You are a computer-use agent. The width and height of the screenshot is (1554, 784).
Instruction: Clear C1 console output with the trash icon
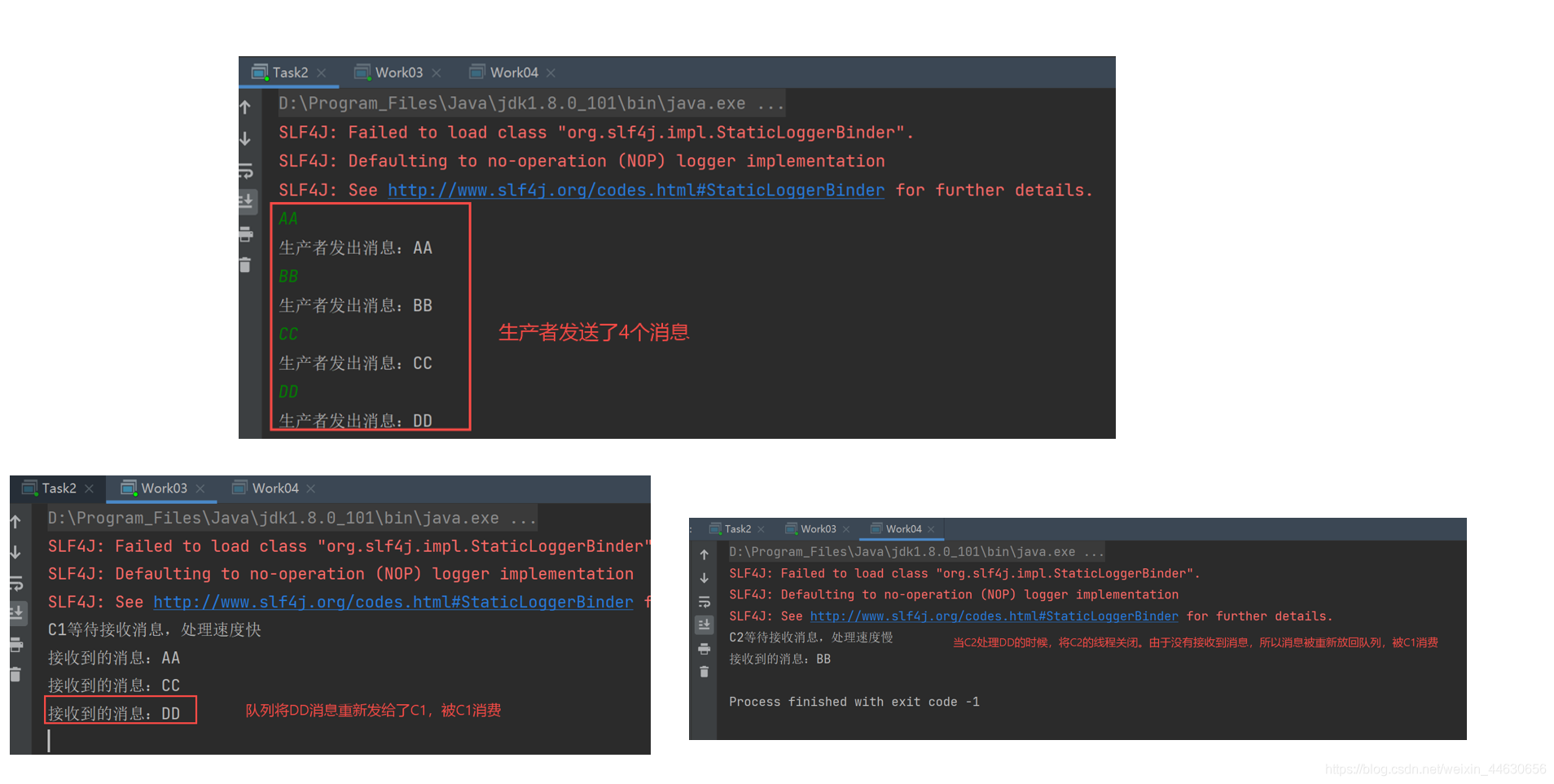click(15, 674)
